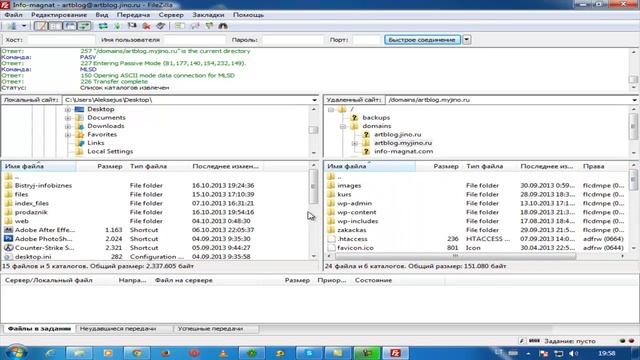Expand the Favorites tree node
Viewport: 640px width, 360px height.
coord(68,135)
